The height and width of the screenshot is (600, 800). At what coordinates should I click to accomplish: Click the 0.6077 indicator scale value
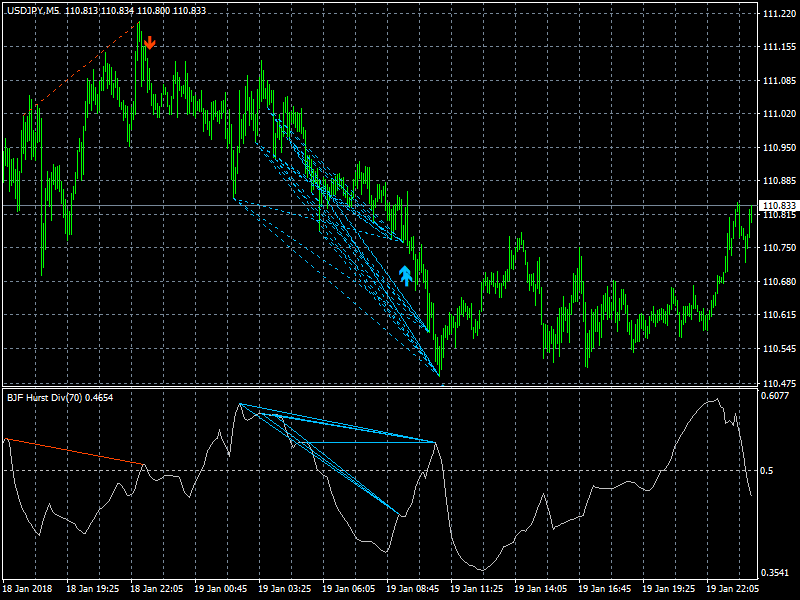tap(774, 395)
